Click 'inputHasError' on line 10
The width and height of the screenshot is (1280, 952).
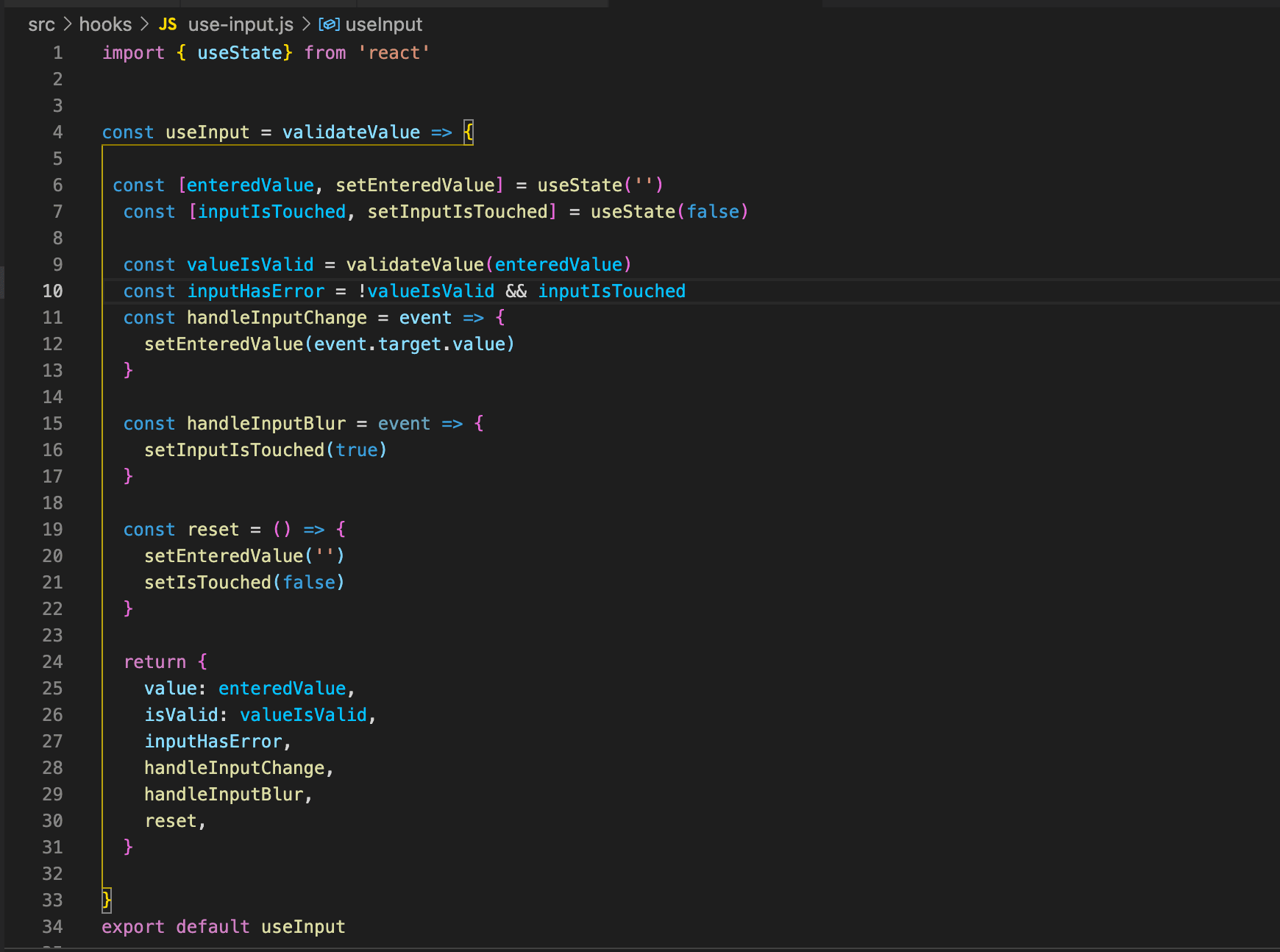255,291
